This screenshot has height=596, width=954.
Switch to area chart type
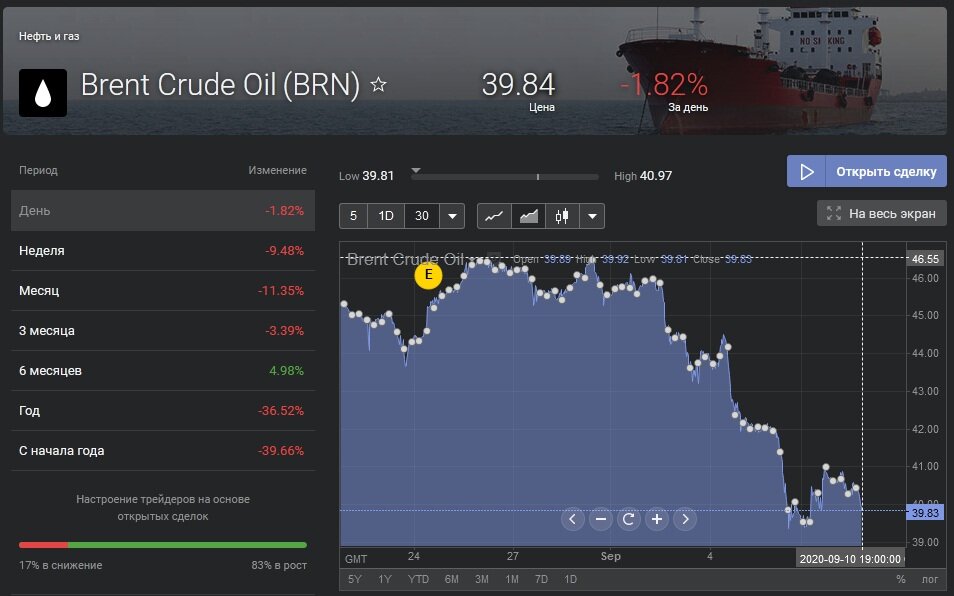[x=528, y=216]
